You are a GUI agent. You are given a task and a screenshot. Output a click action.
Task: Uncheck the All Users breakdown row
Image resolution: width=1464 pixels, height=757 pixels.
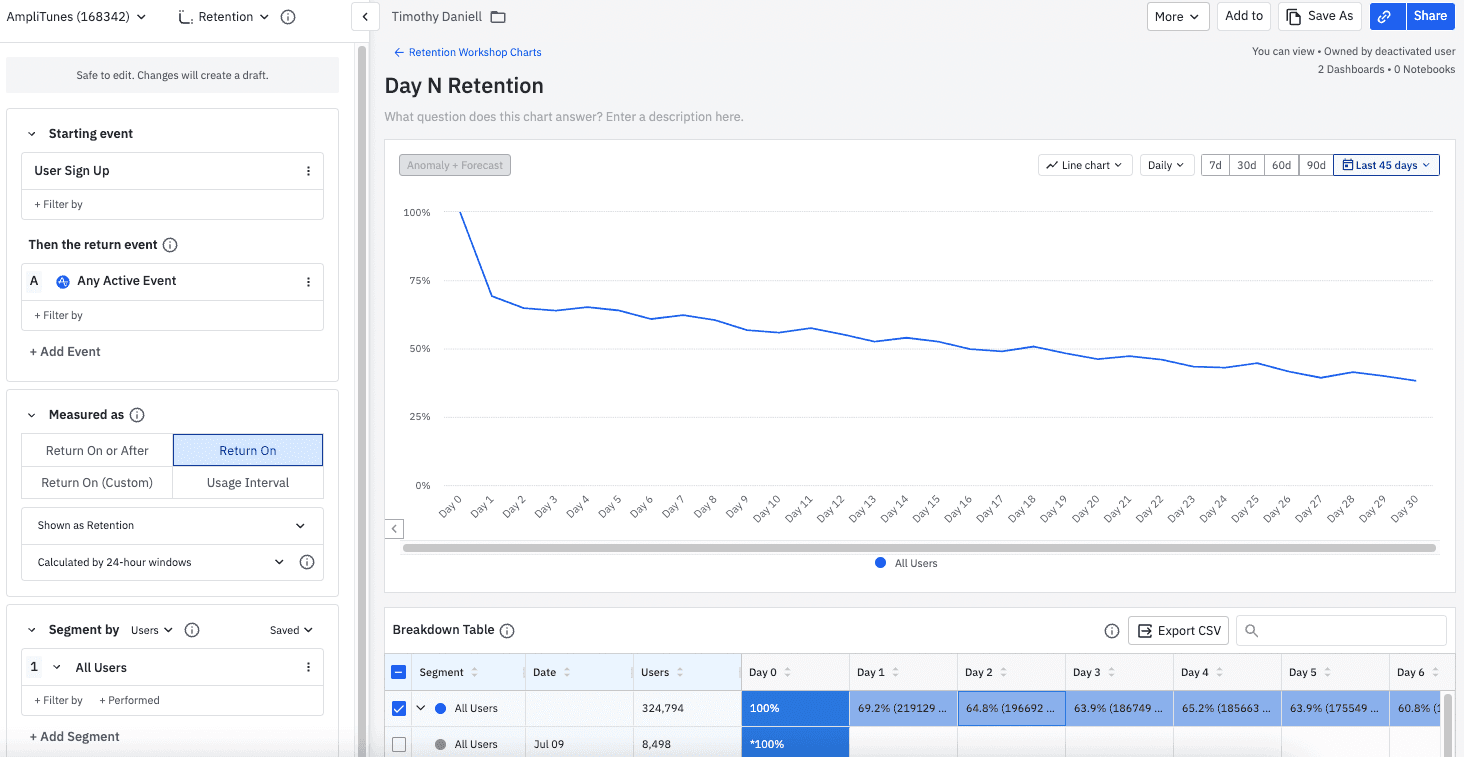[399, 707]
